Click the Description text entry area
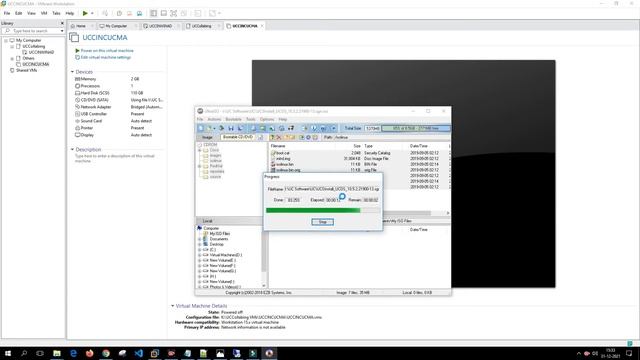Viewport: 640px width, 360px height. (116, 158)
